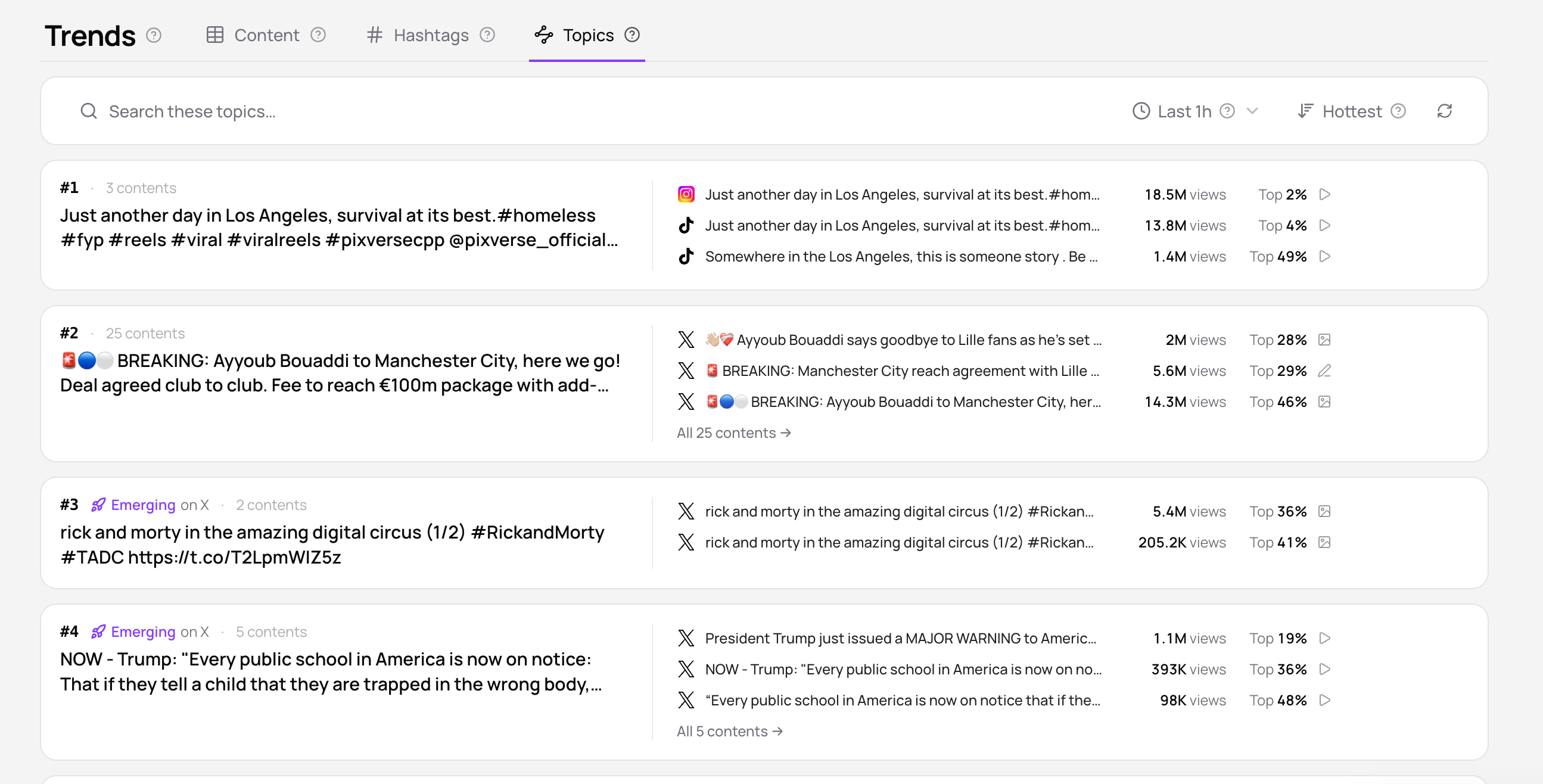
Task: Click the help icon next to Trends
Action: click(154, 35)
